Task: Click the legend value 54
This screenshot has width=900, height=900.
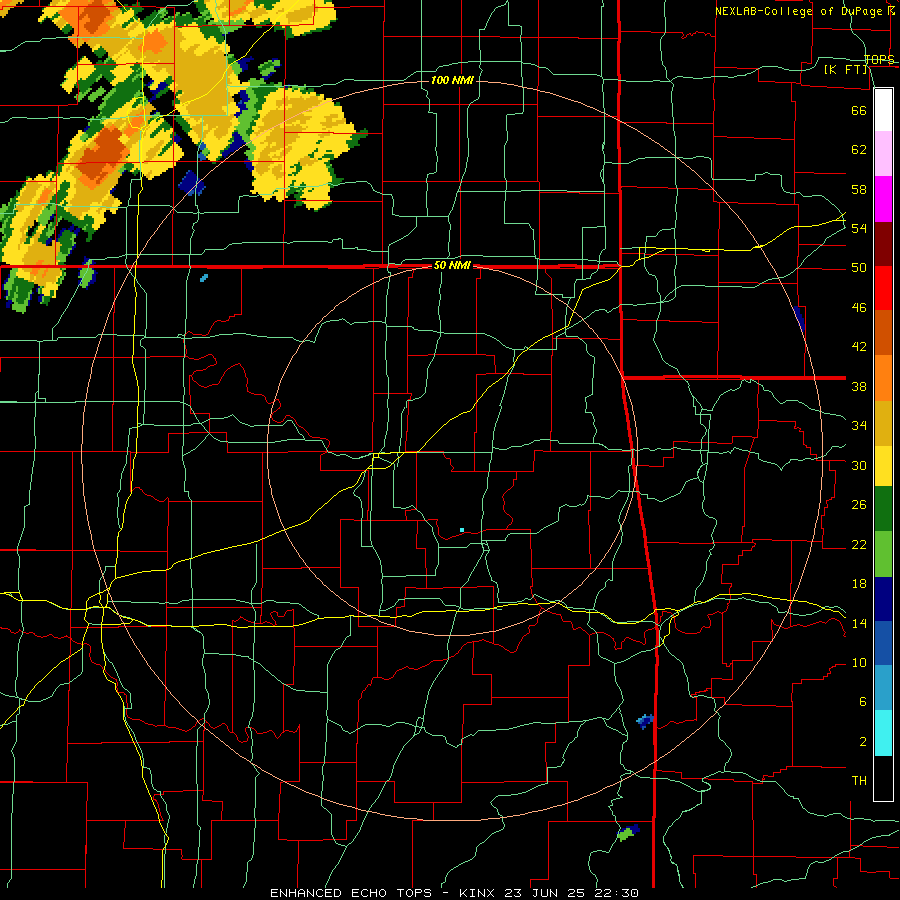Action: [x=859, y=228]
